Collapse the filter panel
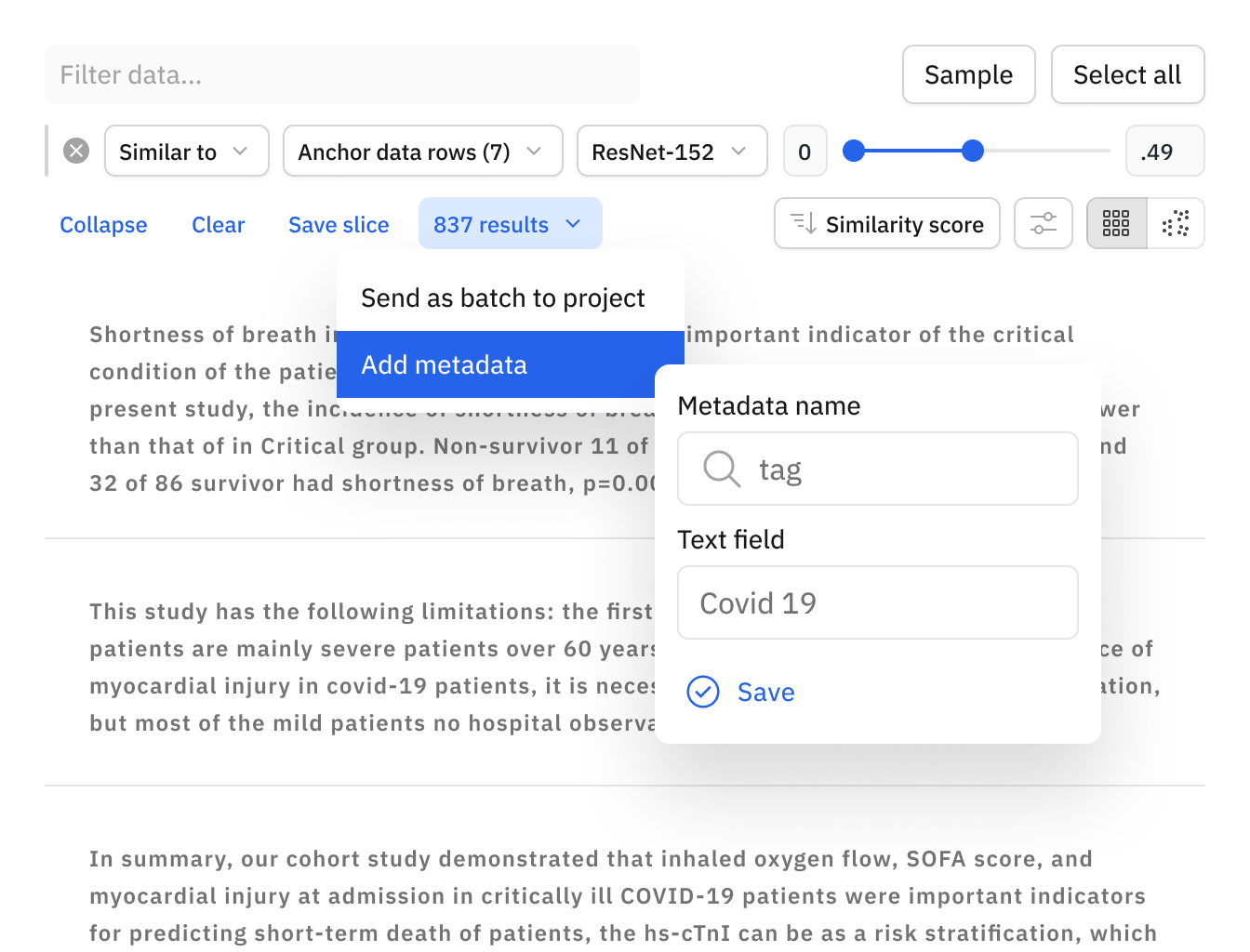1250x952 pixels. 103,225
